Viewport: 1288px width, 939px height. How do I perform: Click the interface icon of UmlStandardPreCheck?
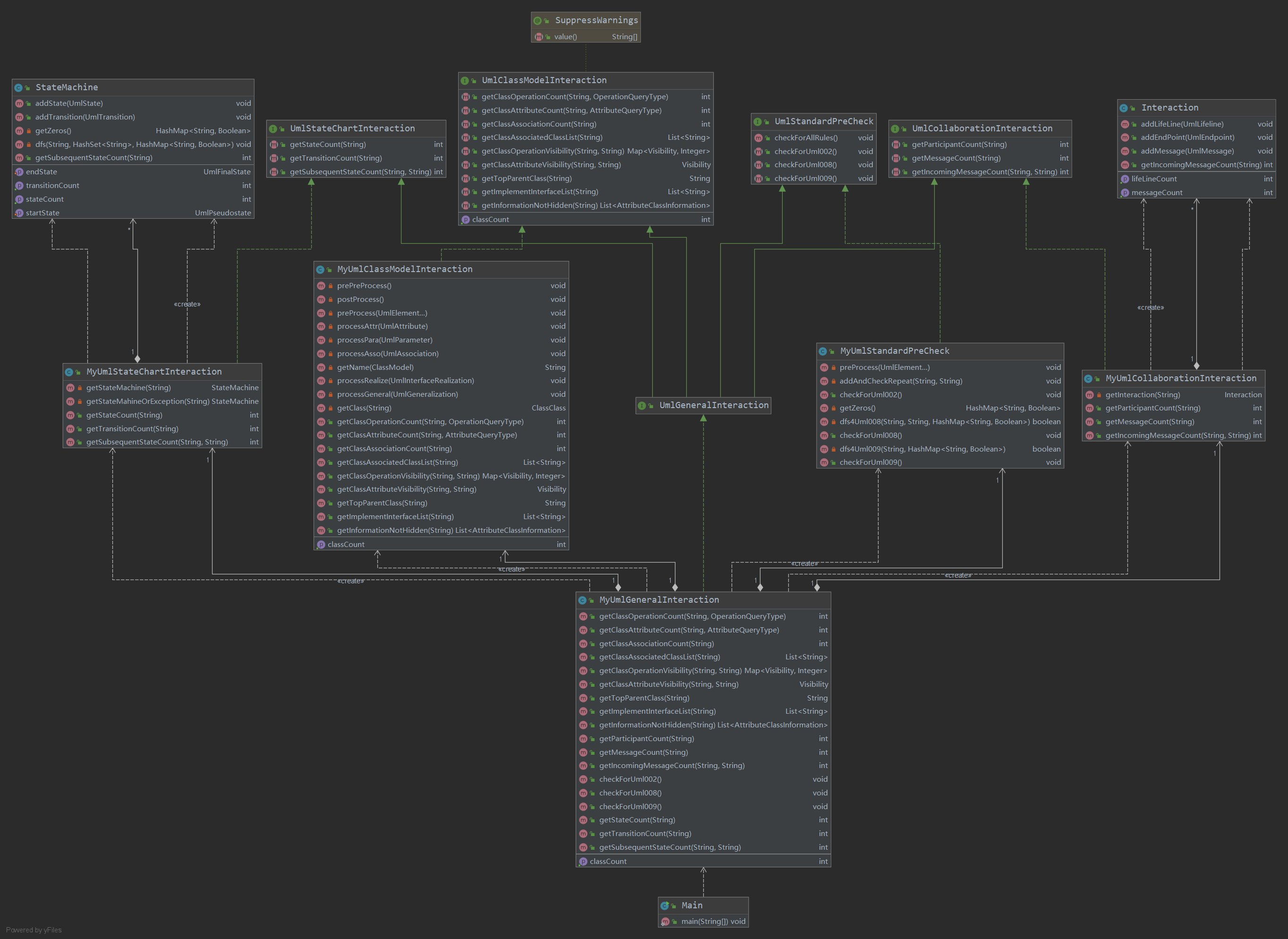click(x=757, y=122)
